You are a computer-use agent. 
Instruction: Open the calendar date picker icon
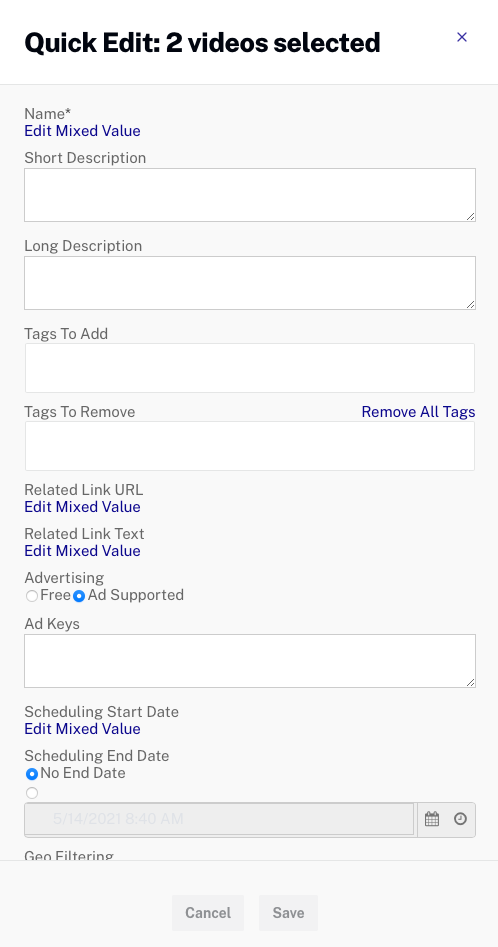[432, 820]
